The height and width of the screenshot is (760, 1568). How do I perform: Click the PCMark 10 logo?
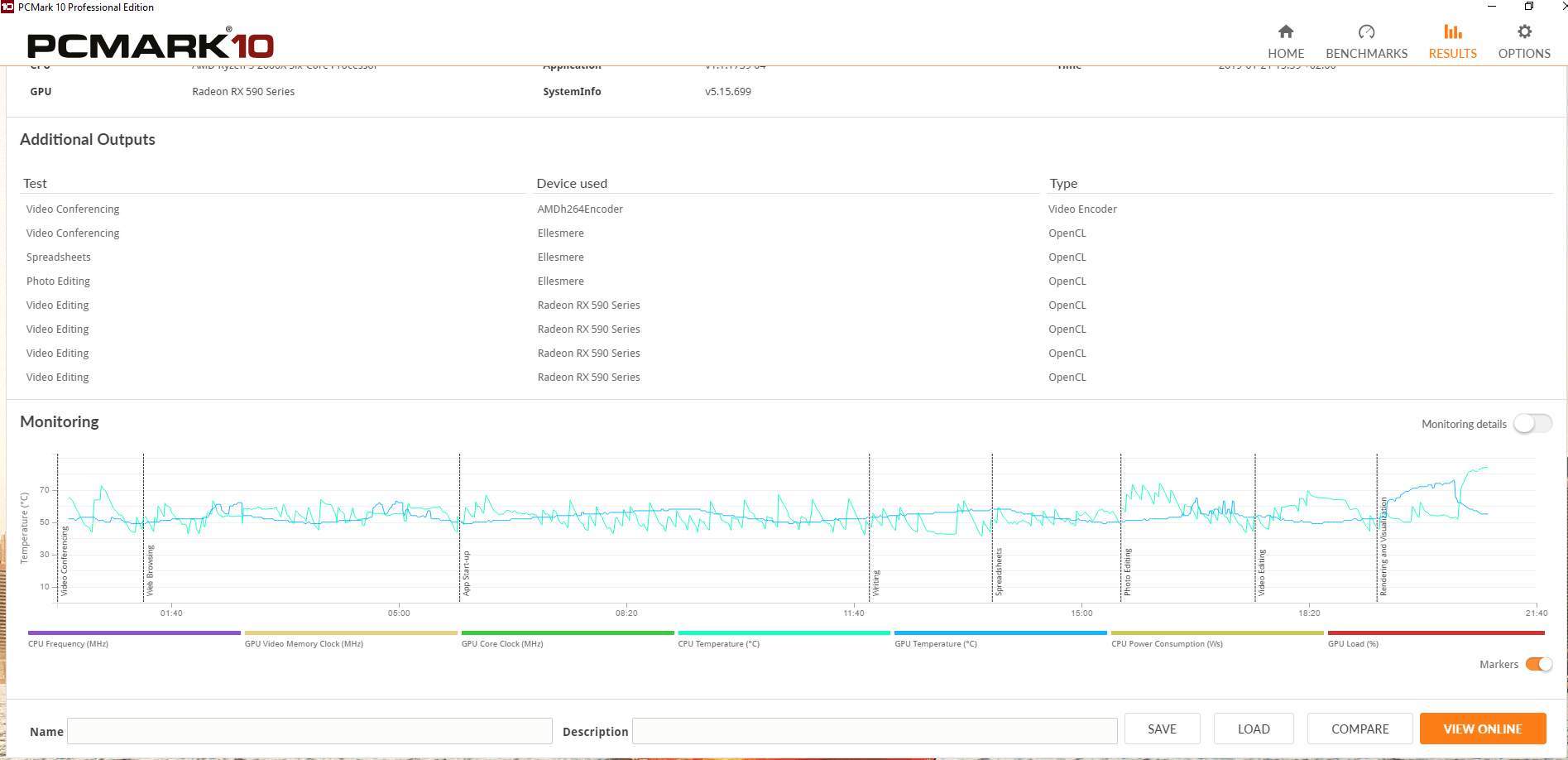pos(150,45)
